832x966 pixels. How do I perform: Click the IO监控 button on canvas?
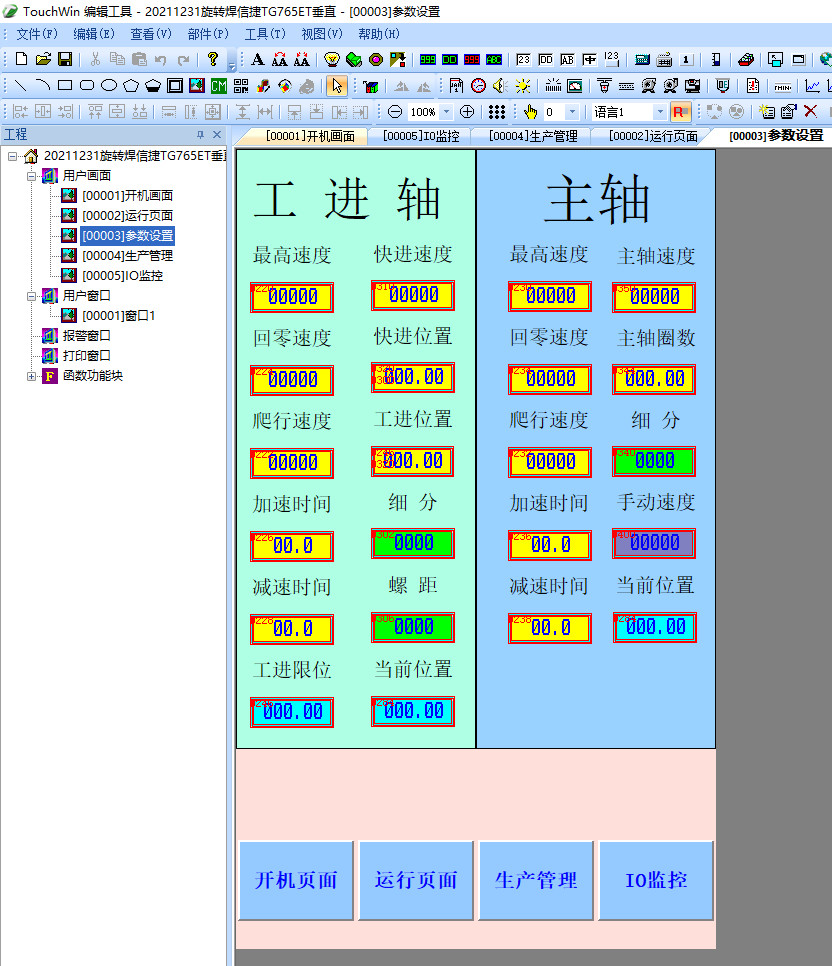pos(656,880)
